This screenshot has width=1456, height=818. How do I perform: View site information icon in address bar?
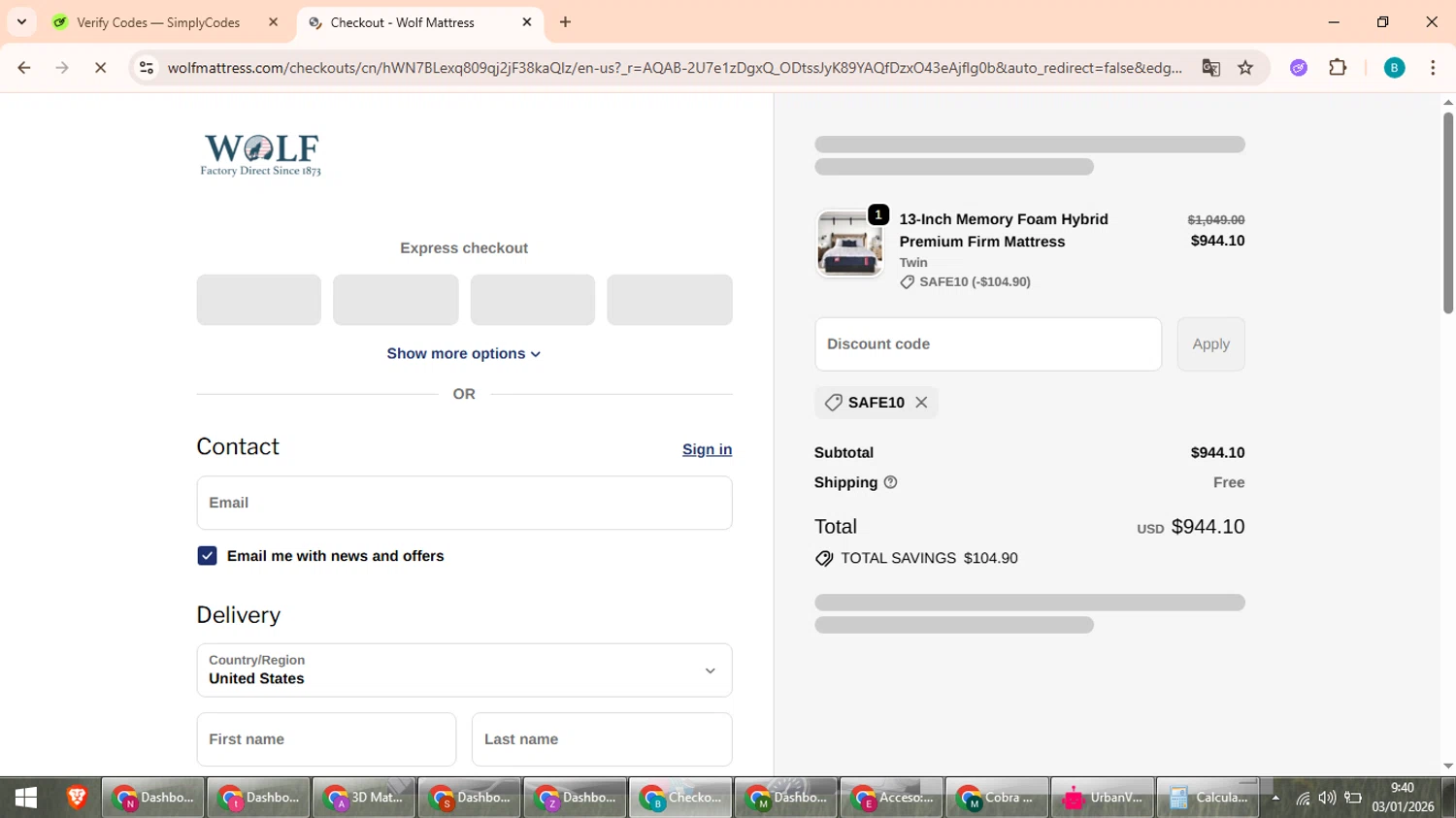click(147, 68)
